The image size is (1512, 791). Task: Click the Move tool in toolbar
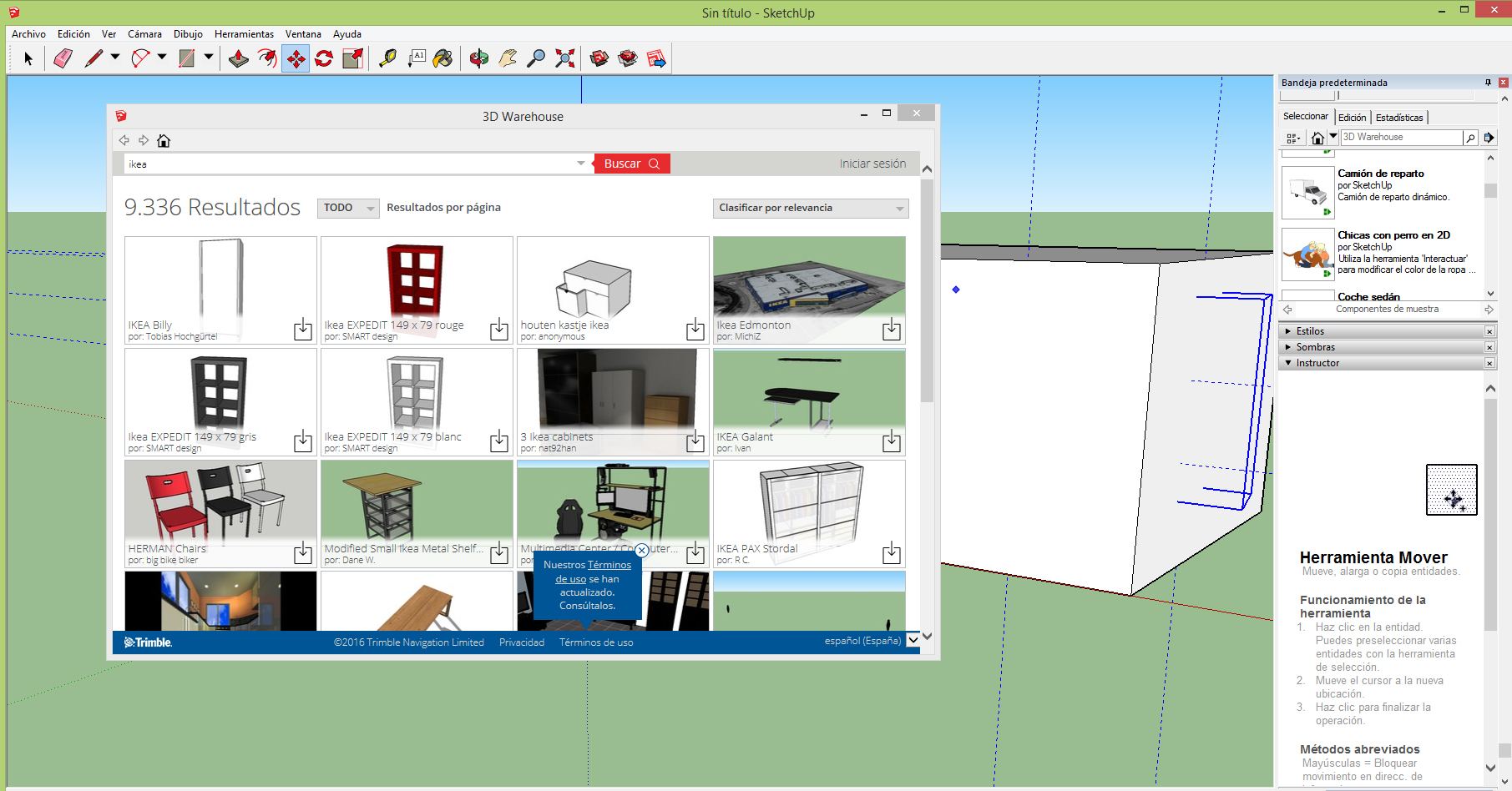296,58
